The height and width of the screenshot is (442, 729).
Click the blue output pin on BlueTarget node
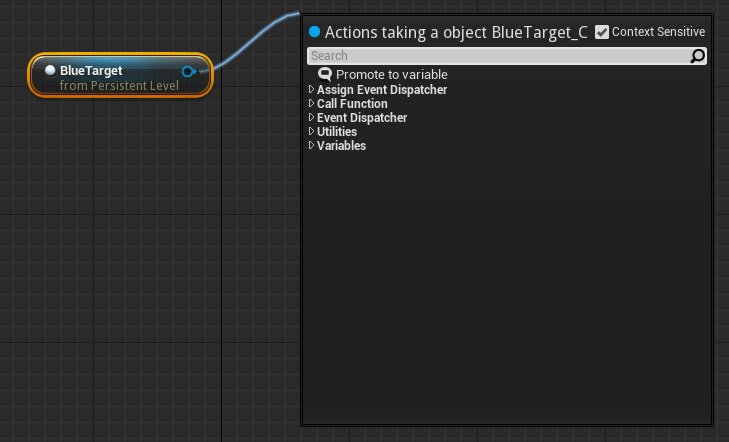188,72
